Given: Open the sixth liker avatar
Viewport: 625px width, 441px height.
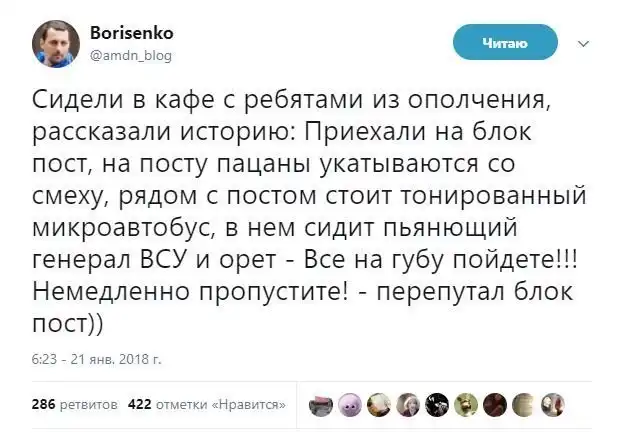Looking at the screenshot, I should click(467, 405).
